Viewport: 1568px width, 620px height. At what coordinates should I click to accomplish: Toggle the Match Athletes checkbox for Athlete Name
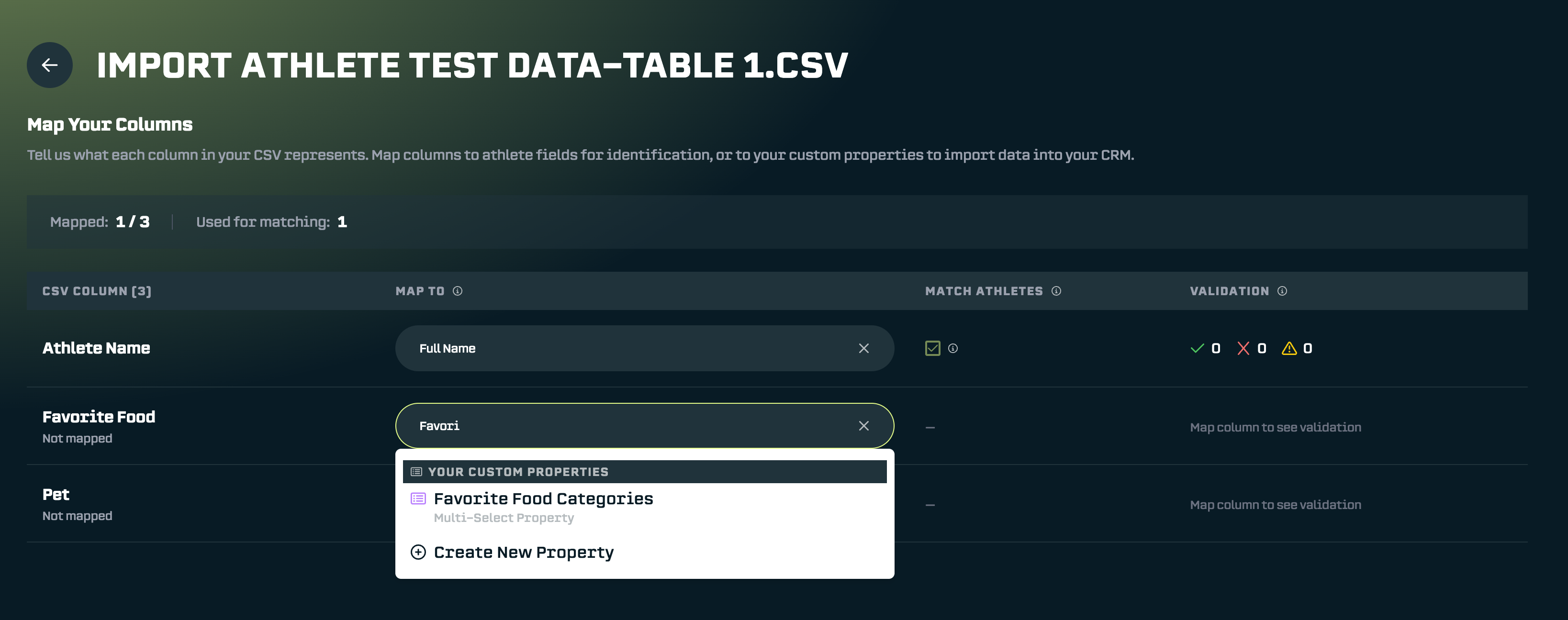point(932,348)
